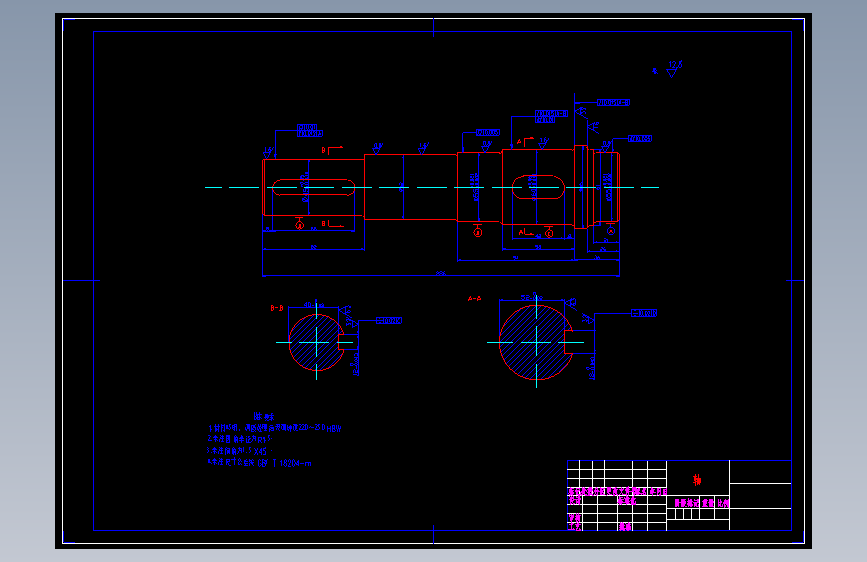The image size is (867, 562).
Task: Select the datum circle under the left keyway
Action: [x=300, y=225]
